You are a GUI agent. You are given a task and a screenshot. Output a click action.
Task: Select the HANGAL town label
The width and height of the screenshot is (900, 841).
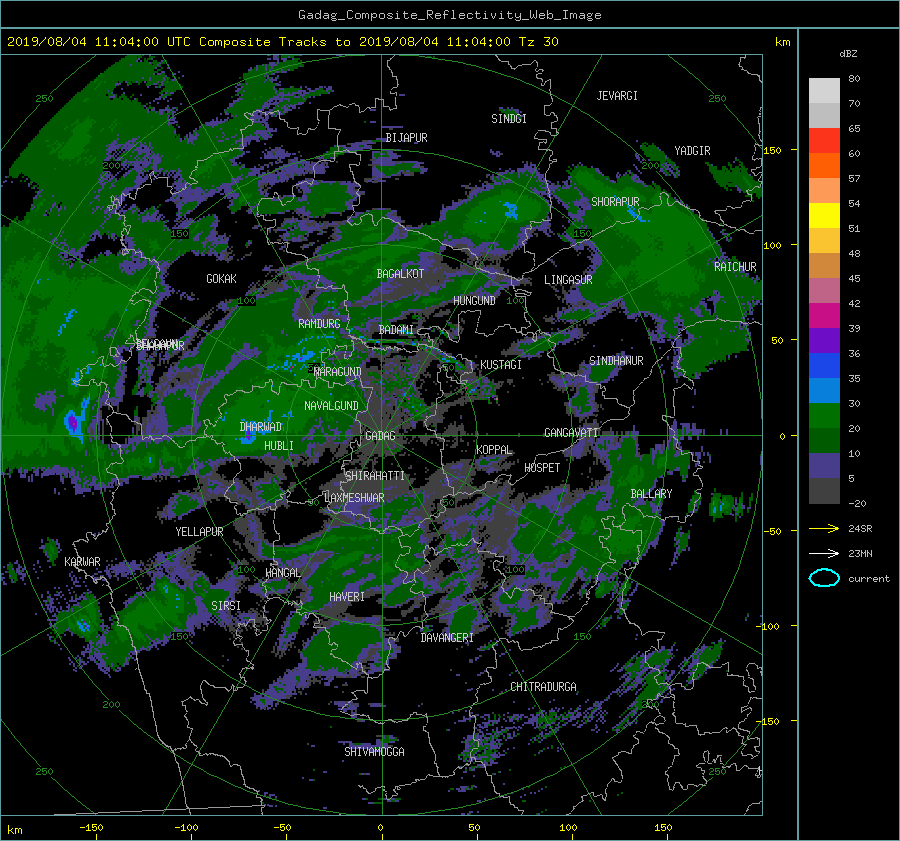pos(283,572)
